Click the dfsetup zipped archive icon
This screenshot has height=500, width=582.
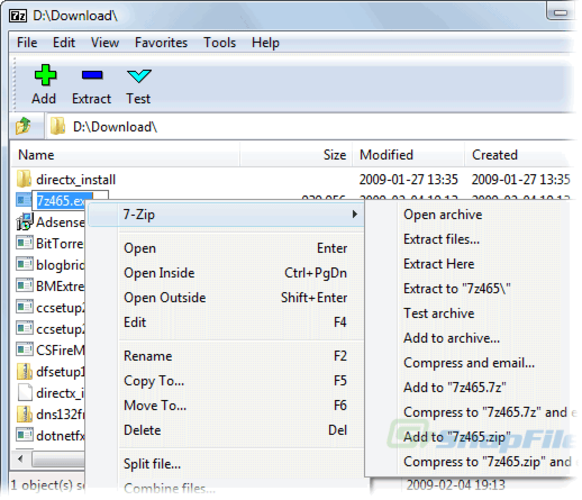click(x=24, y=371)
